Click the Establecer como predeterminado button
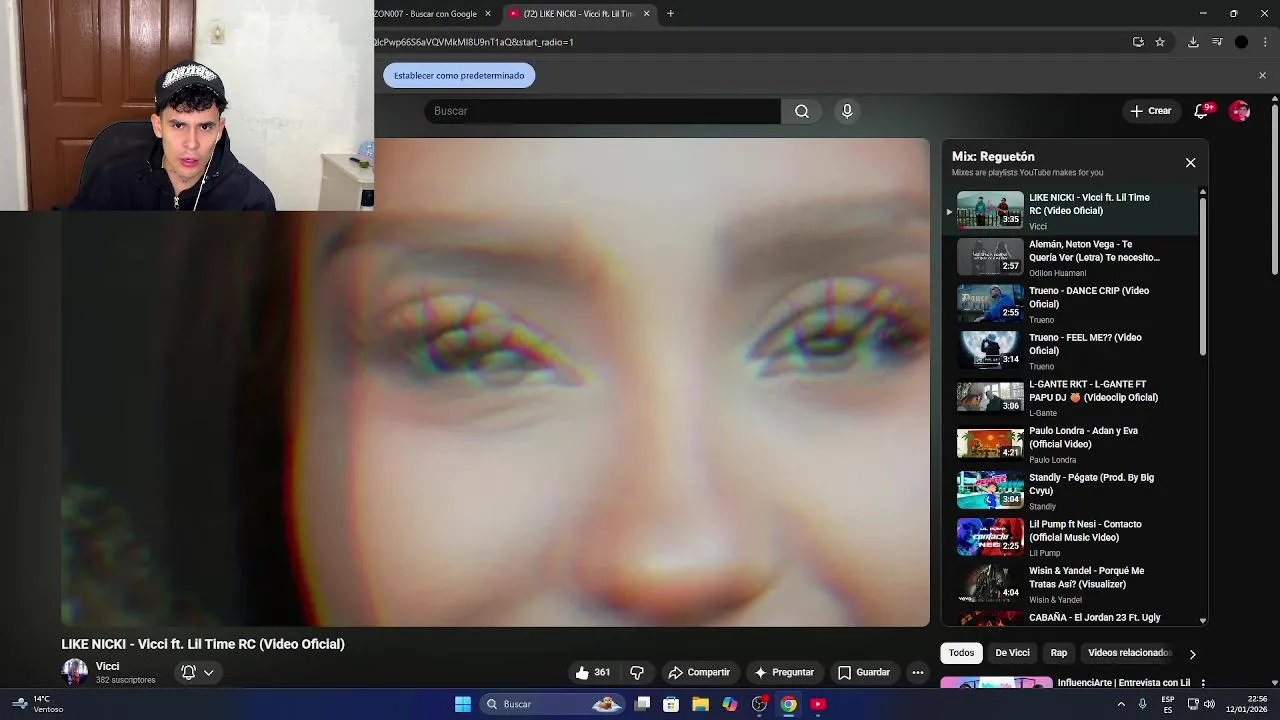The height and width of the screenshot is (720, 1280). tap(459, 75)
